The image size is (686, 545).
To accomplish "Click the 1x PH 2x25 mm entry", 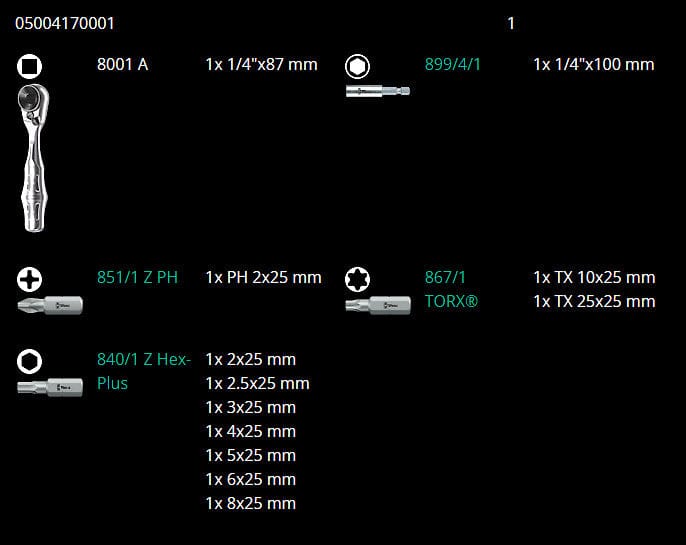I will tap(263, 277).
